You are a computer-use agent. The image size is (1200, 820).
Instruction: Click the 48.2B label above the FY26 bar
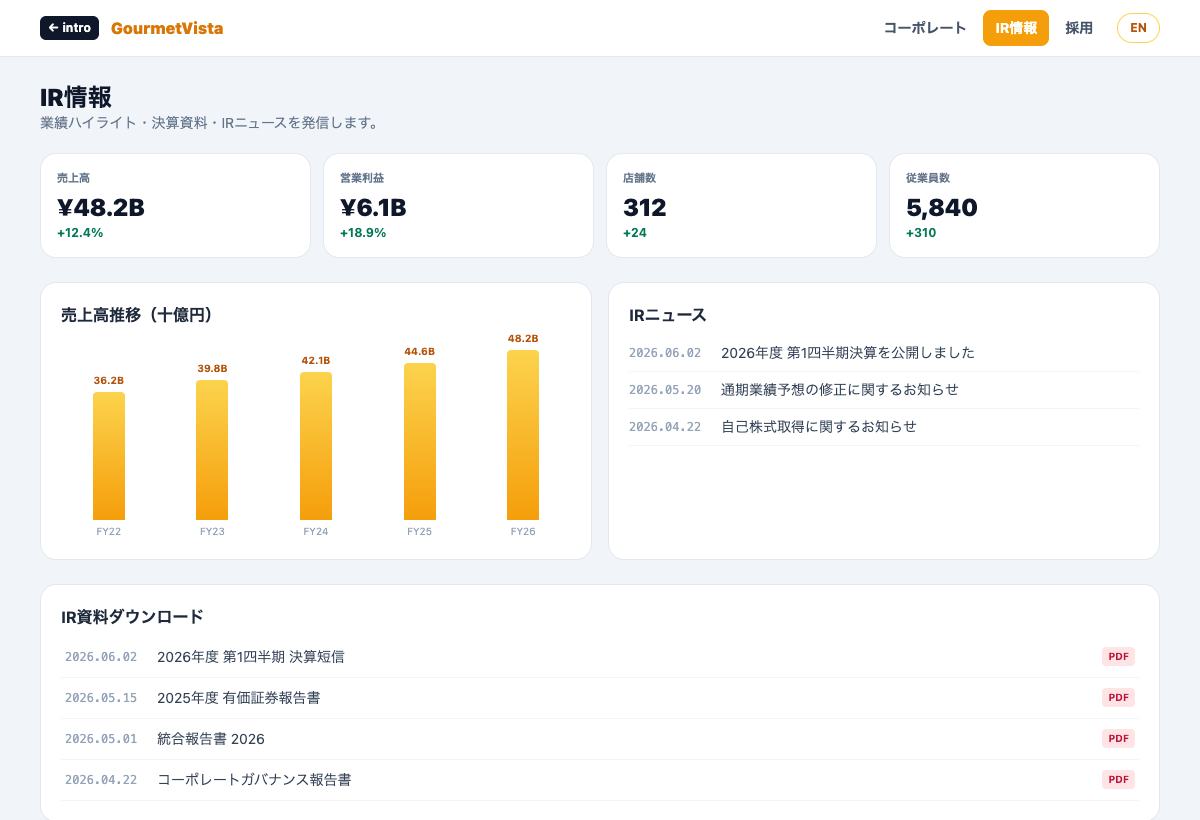pos(523,339)
